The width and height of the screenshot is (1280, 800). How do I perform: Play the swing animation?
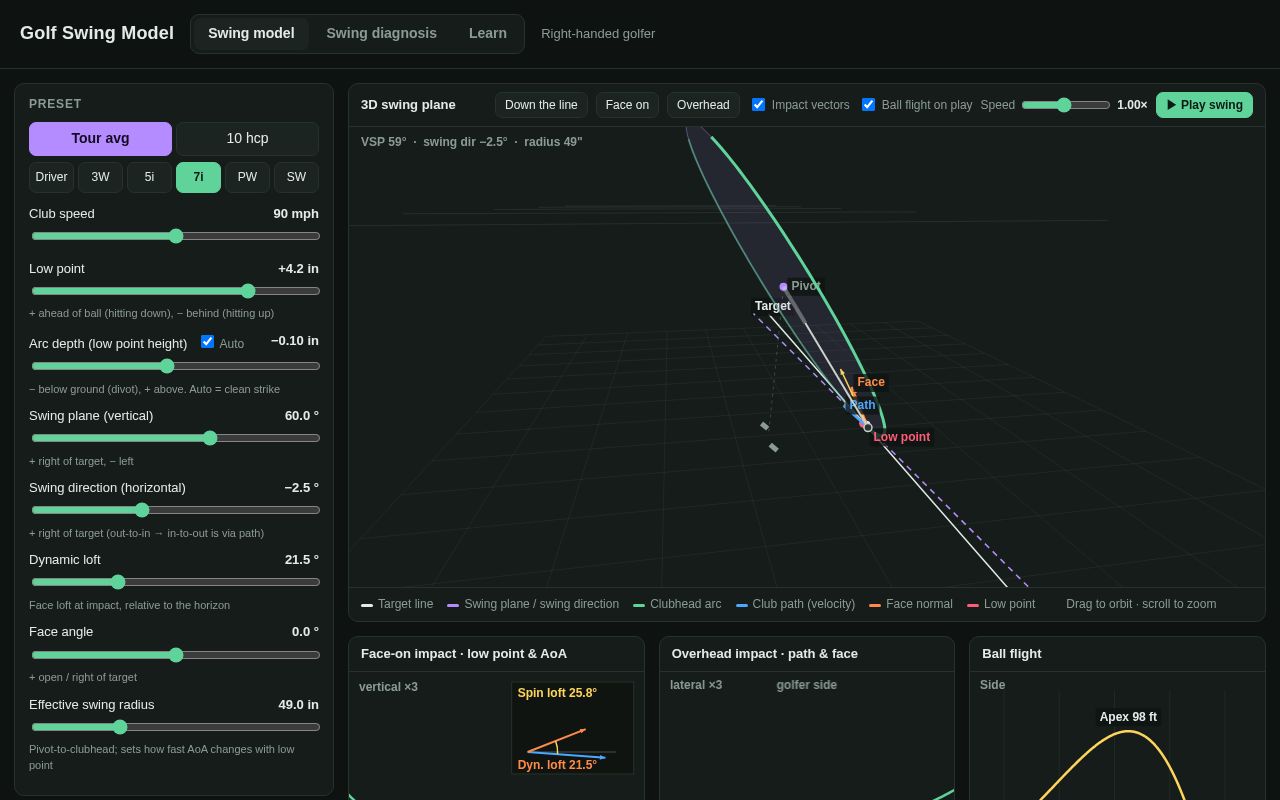[1204, 105]
